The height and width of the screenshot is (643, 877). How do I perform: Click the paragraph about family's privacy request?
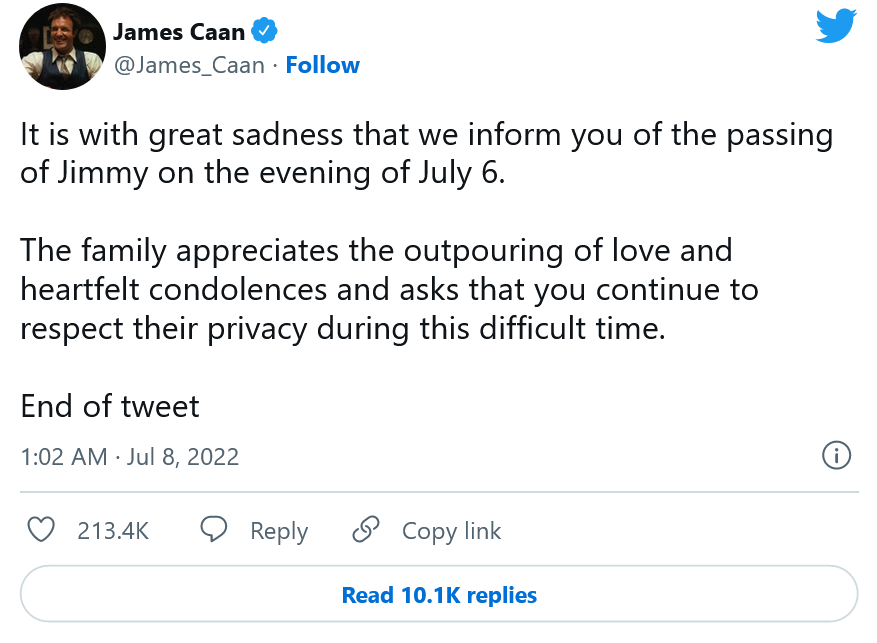pos(390,289)
